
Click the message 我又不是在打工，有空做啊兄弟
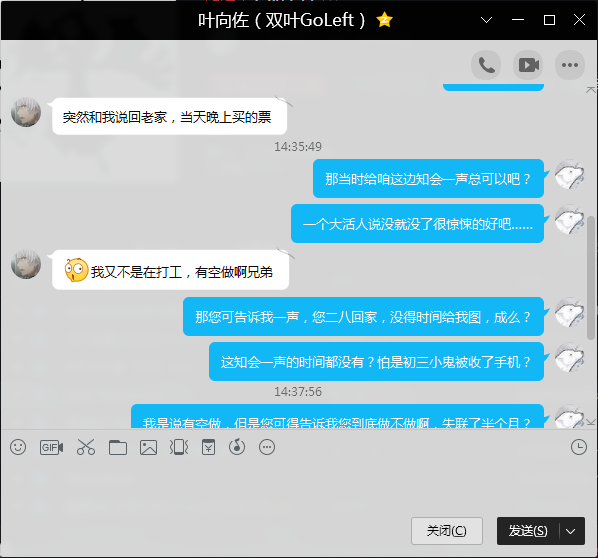pos(170,270)
